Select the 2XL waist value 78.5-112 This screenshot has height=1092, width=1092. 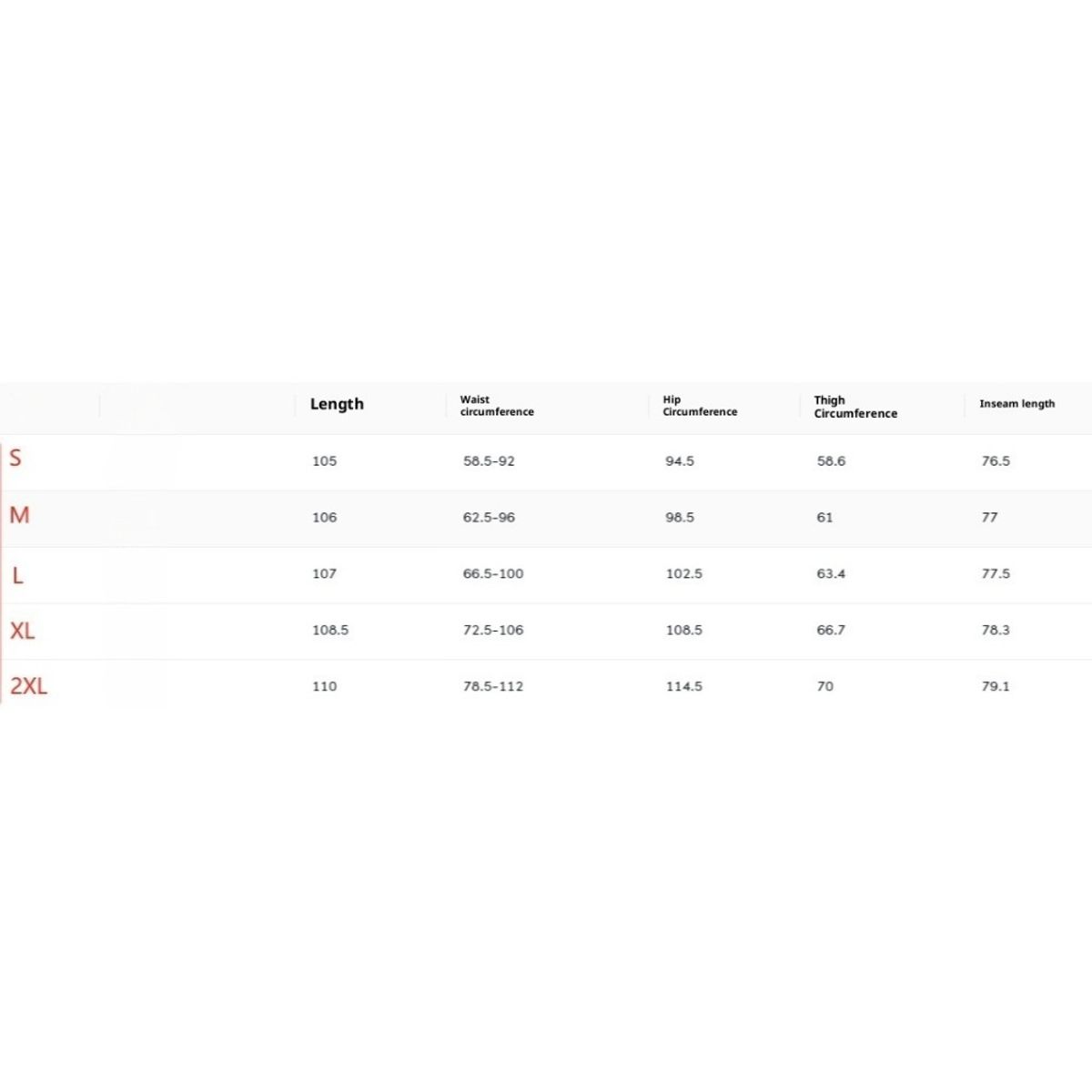point(493,687)
